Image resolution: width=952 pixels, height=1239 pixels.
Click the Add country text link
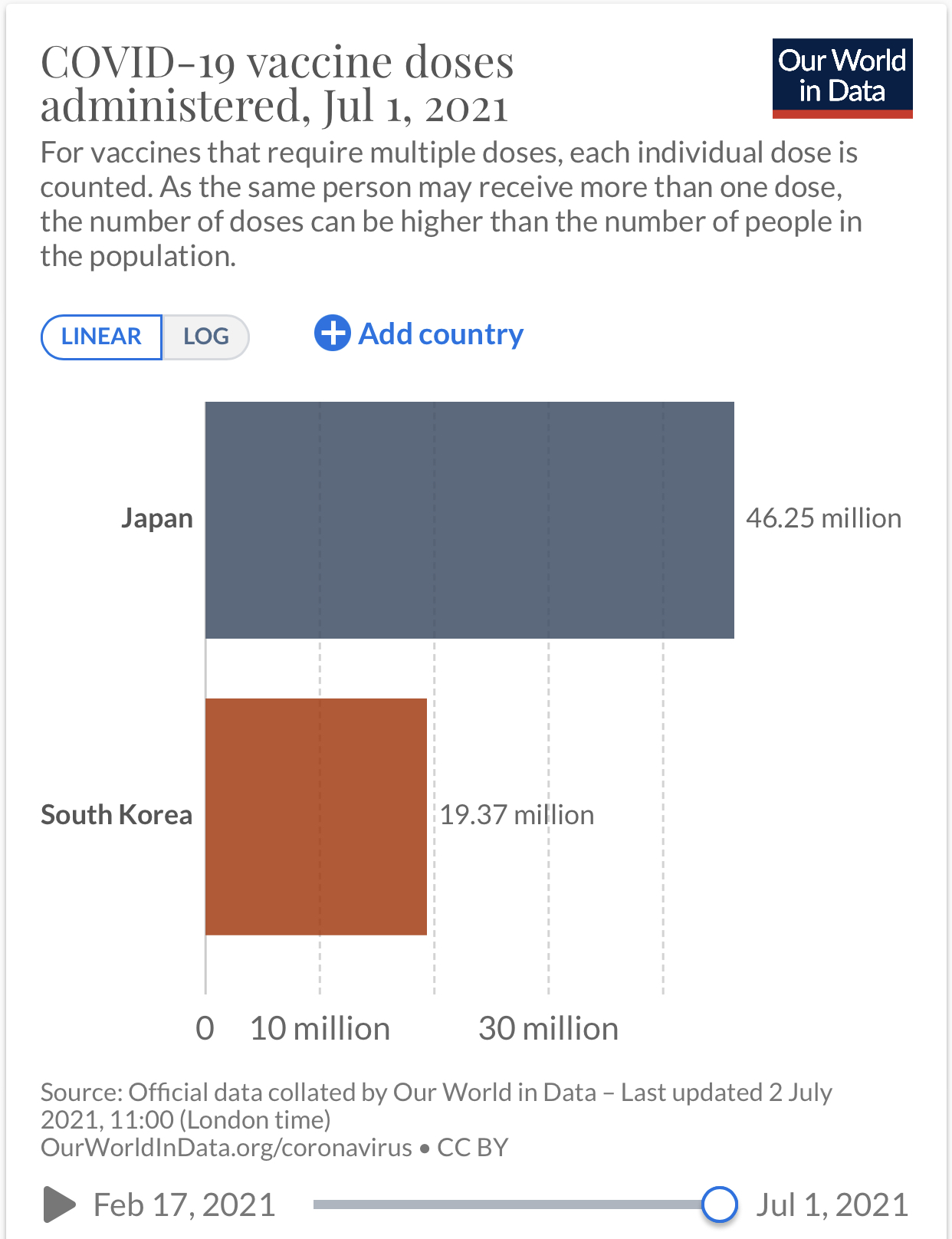(441, 334)
